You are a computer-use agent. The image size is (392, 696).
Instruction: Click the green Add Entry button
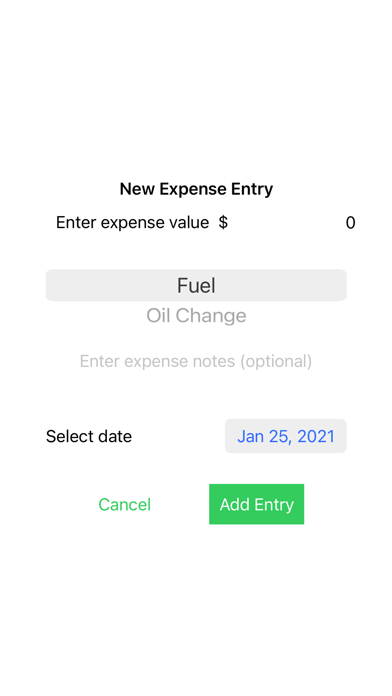pos(257,504)
